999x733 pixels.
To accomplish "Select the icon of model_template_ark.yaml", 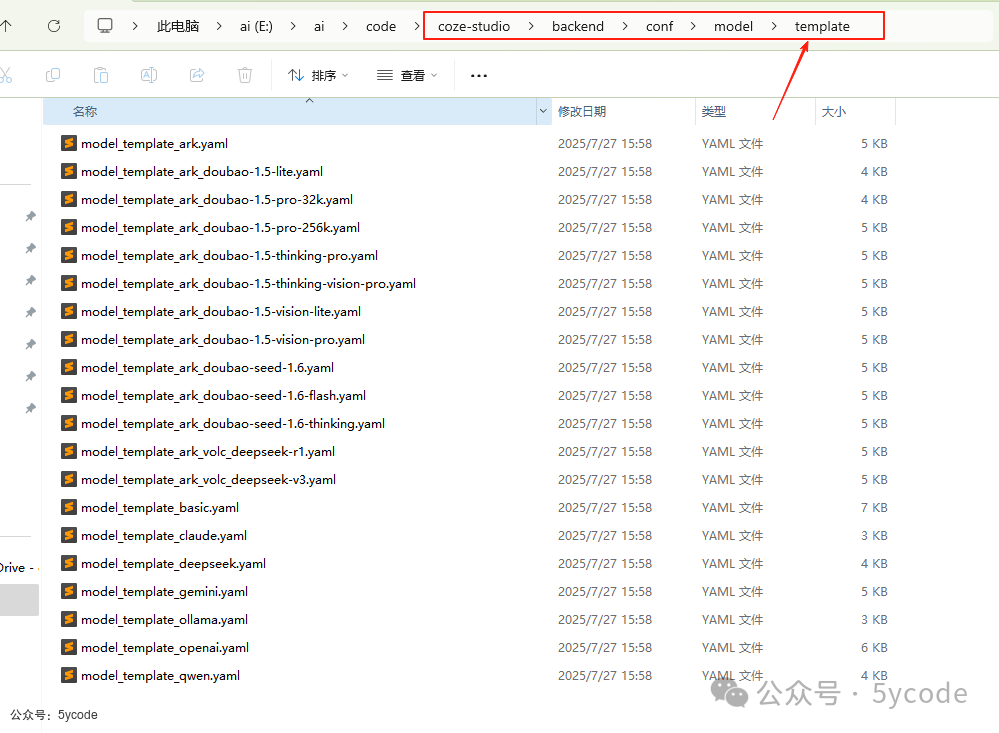I will click(69, 143).
